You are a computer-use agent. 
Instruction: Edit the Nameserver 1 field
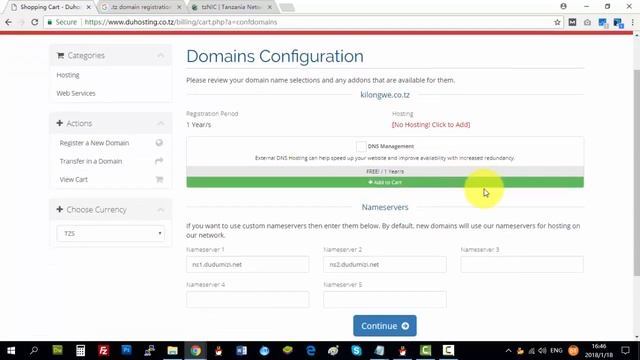pyautogui.click(x=248, y=264)
